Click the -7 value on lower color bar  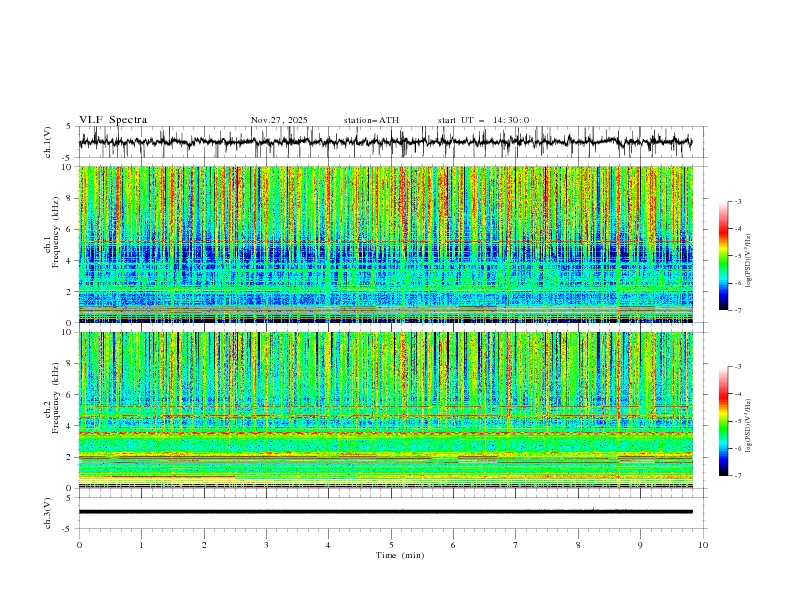(x=737, y=476)
